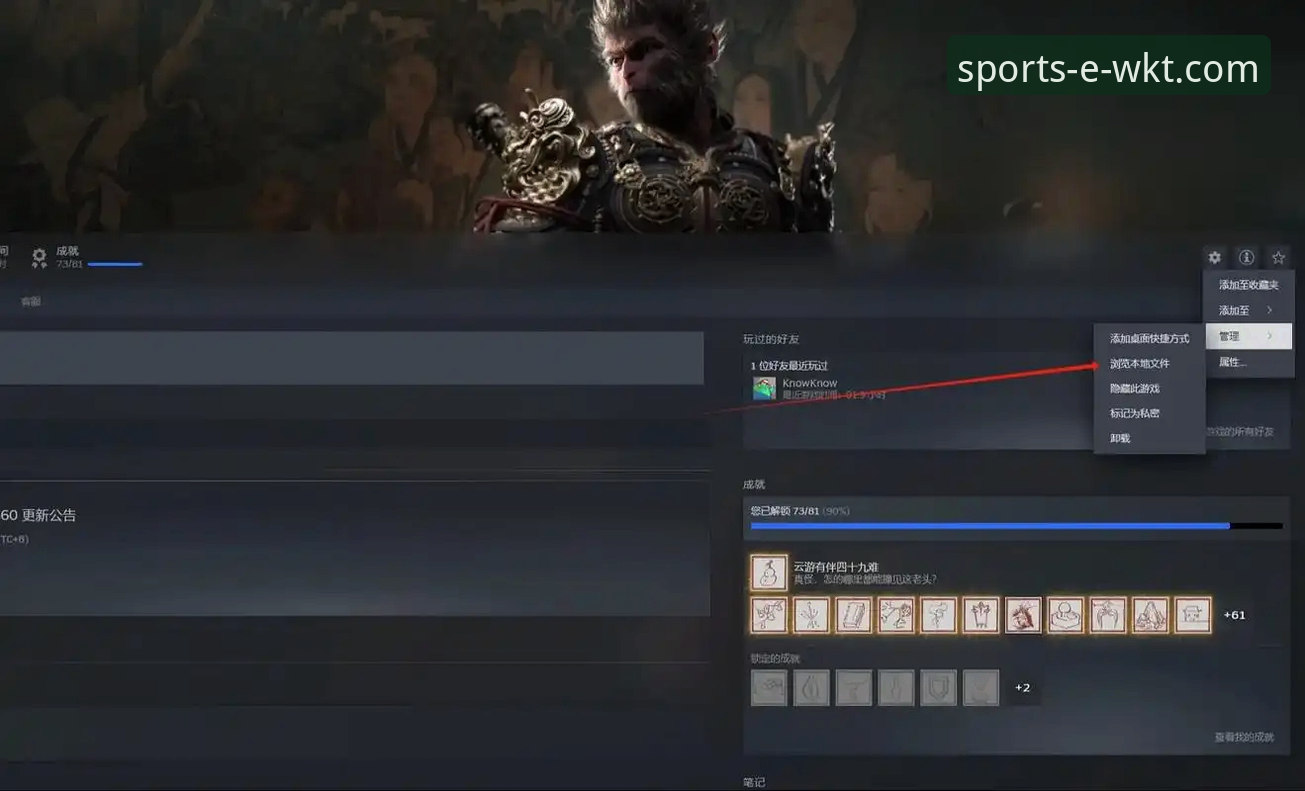Screen dimensions: 1305x791
Task: Select 卸载 to uninstall the game
Action: pyautogui.click(x=1120, y=438)
